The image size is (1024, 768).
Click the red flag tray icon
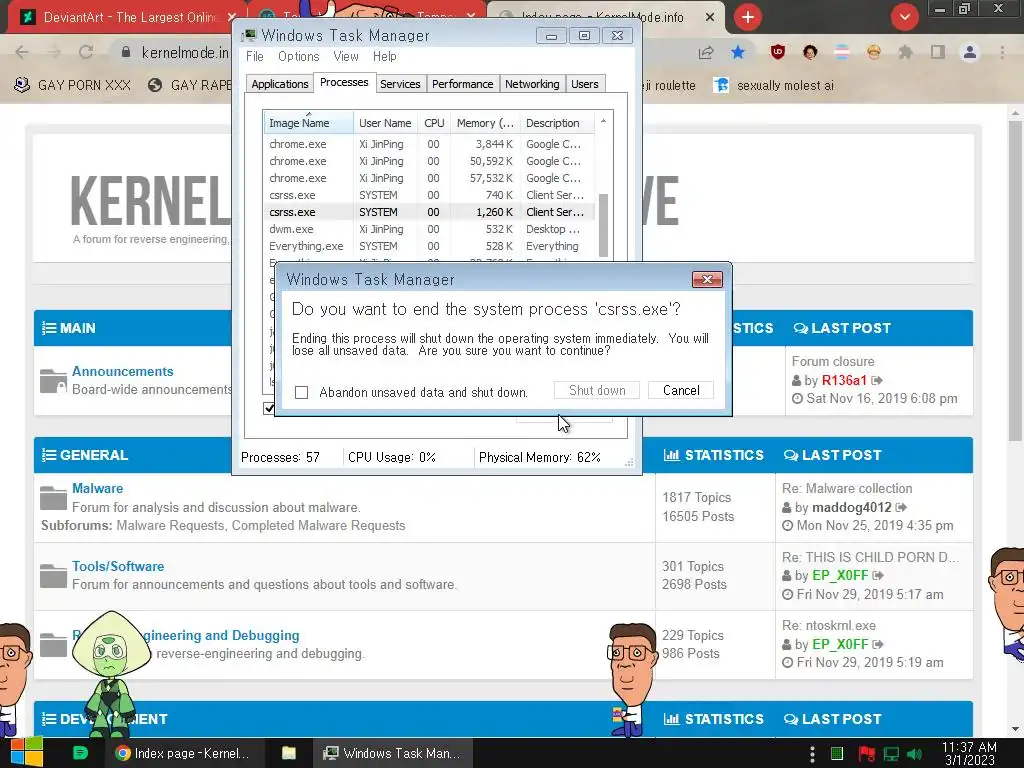[x=866, y=754]
